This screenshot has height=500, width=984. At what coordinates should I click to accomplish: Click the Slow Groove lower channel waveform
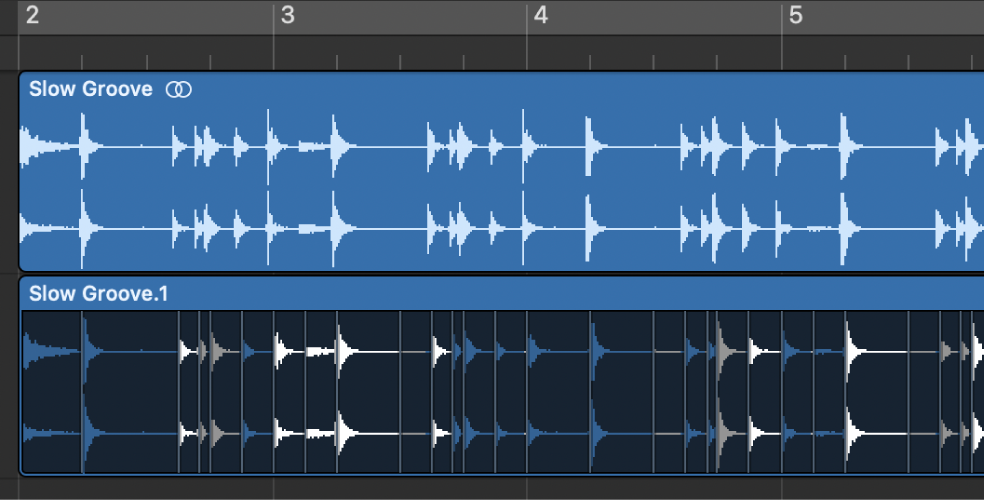[501, 229]
